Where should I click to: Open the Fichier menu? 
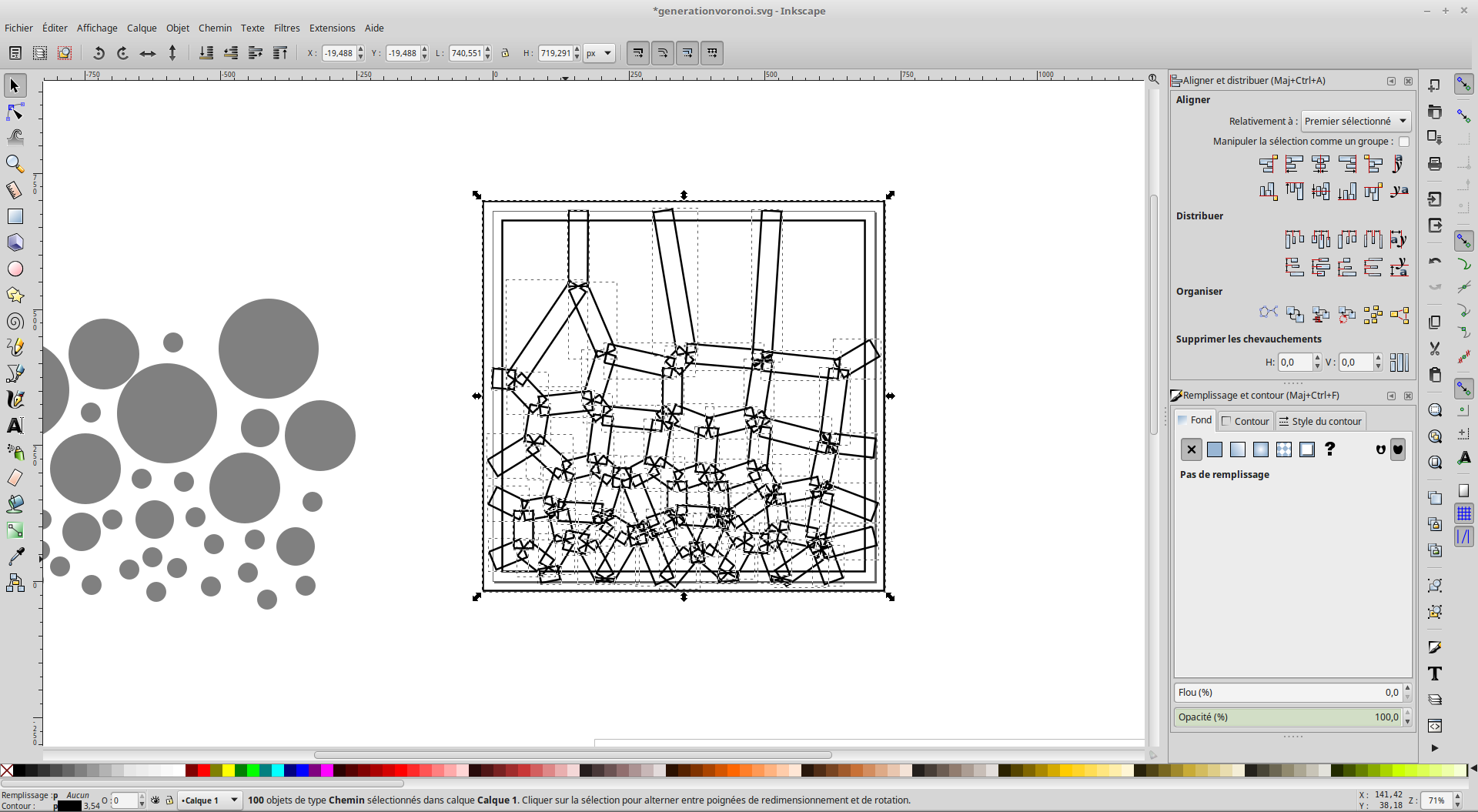[x=18, y=28]
